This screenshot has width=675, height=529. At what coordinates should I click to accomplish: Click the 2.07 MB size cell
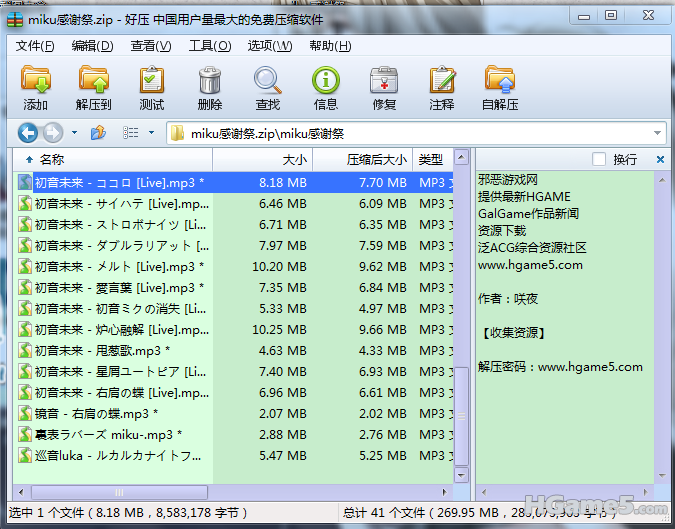[283, 414]
